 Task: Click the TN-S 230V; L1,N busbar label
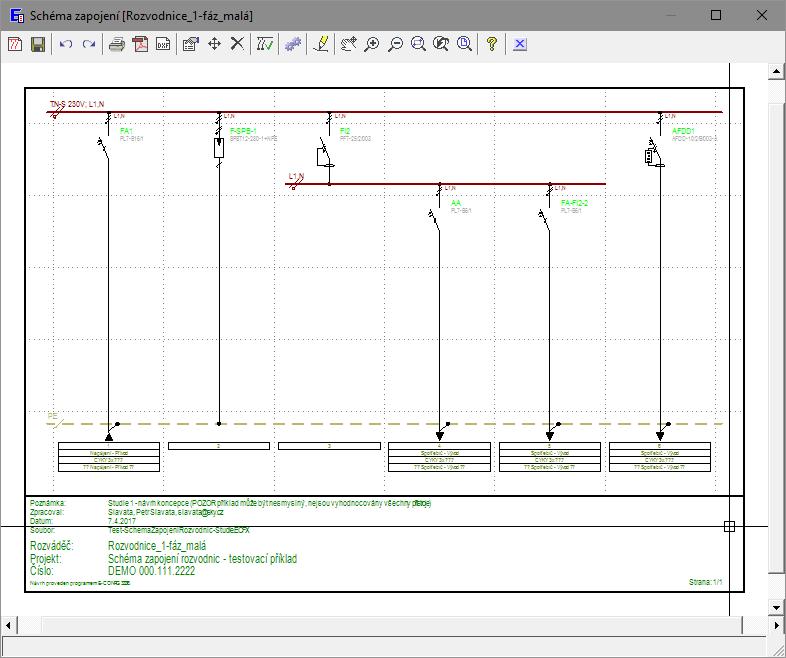pyautogui.click(x=77, y=104)
